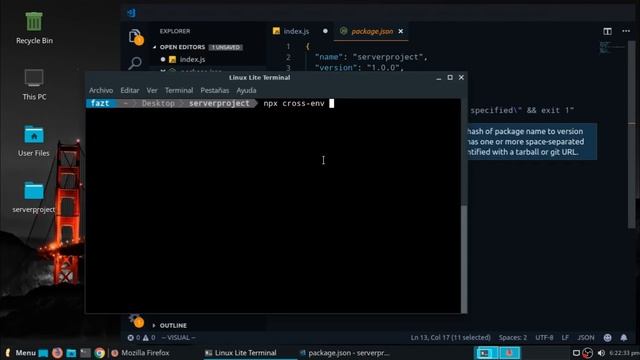Click the VS Code editor vertical scrollbar

[x=631, y=135]
